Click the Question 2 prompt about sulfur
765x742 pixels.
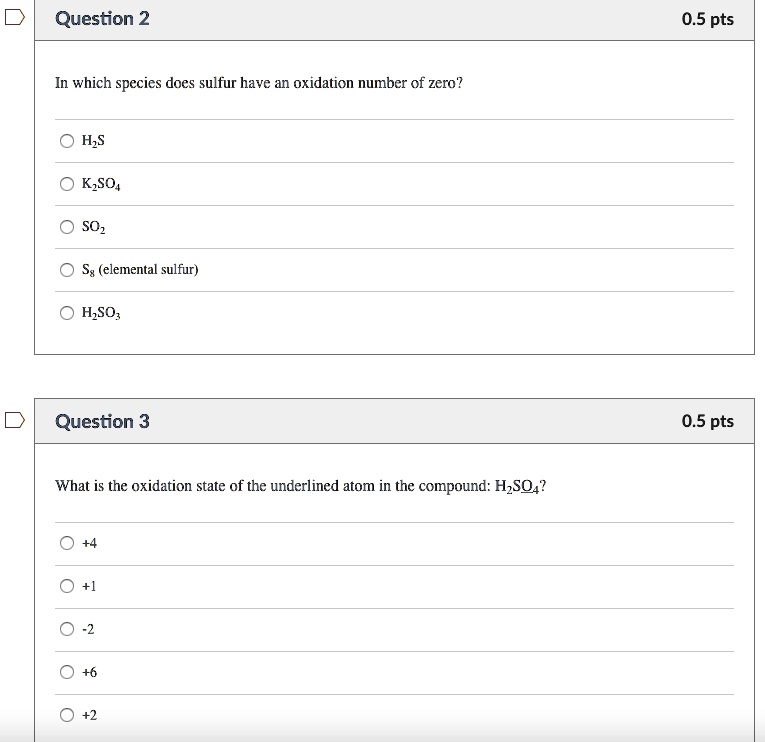[259, 83]
